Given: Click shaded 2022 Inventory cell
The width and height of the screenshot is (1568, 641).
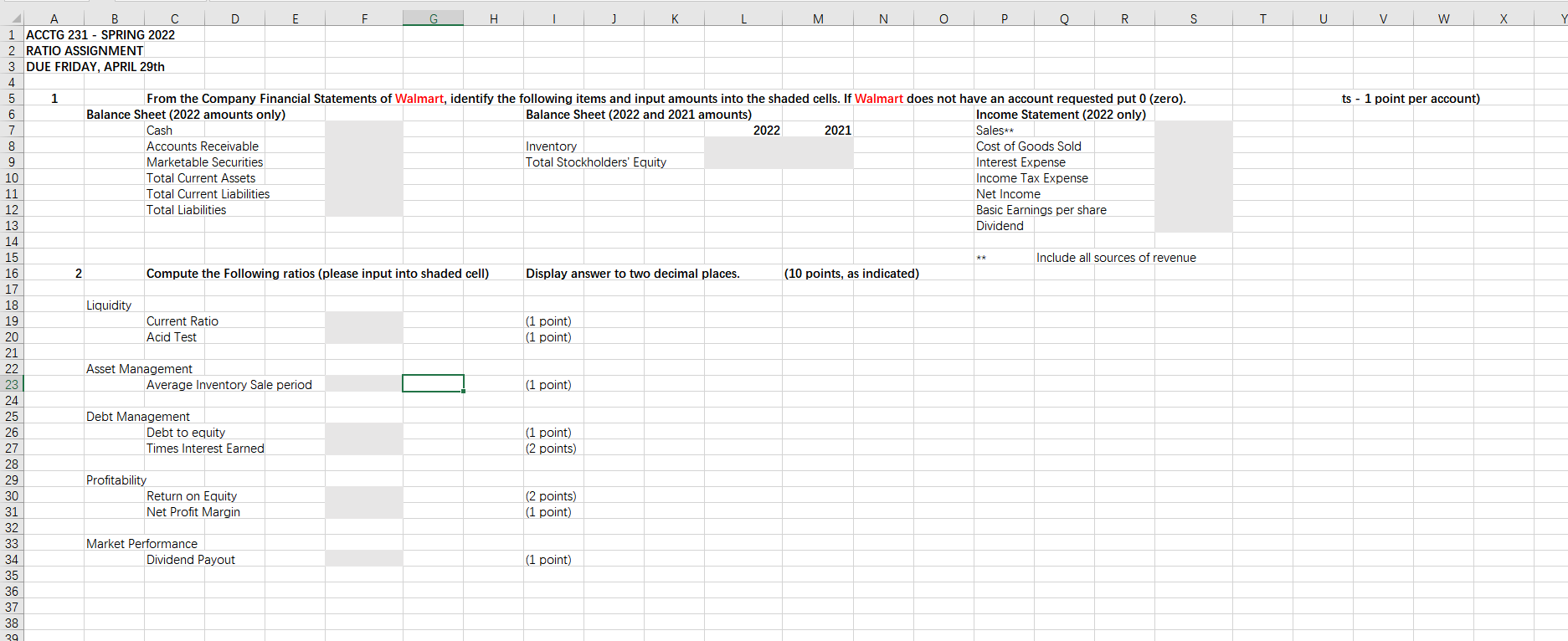Looking at the screenshot, I should click(x=743, y=146).
